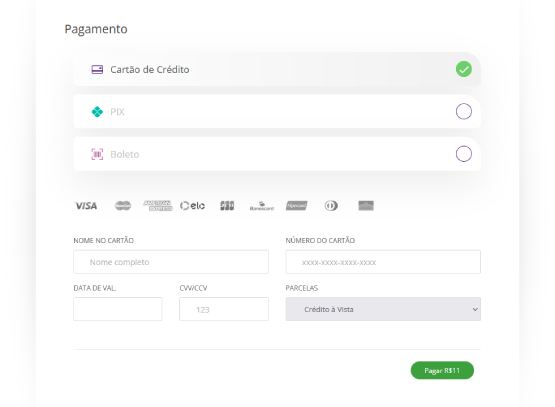Click the American Express brand logo

point(158,206)
